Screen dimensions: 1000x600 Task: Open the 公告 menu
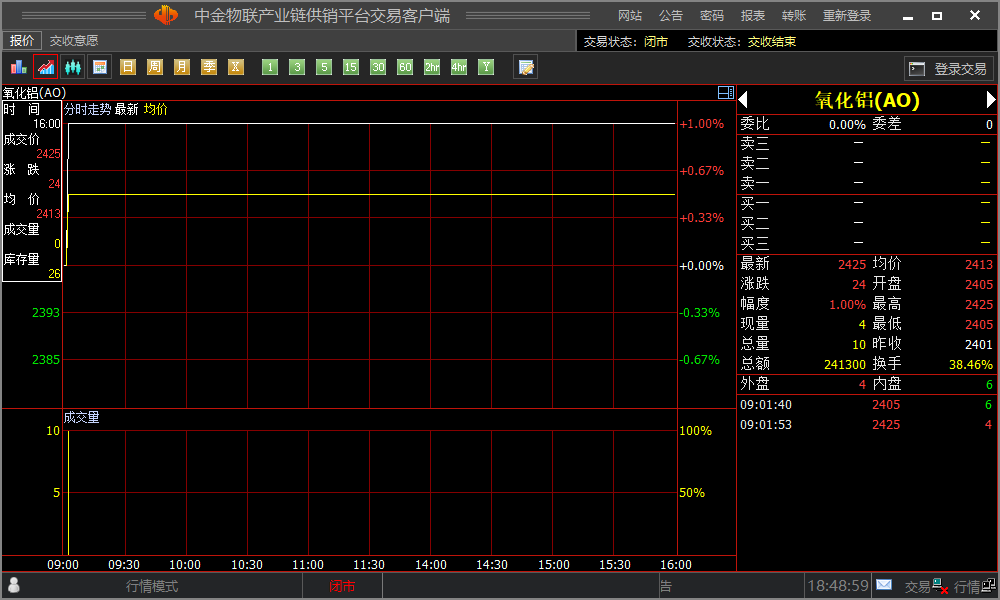coord(671,15)
